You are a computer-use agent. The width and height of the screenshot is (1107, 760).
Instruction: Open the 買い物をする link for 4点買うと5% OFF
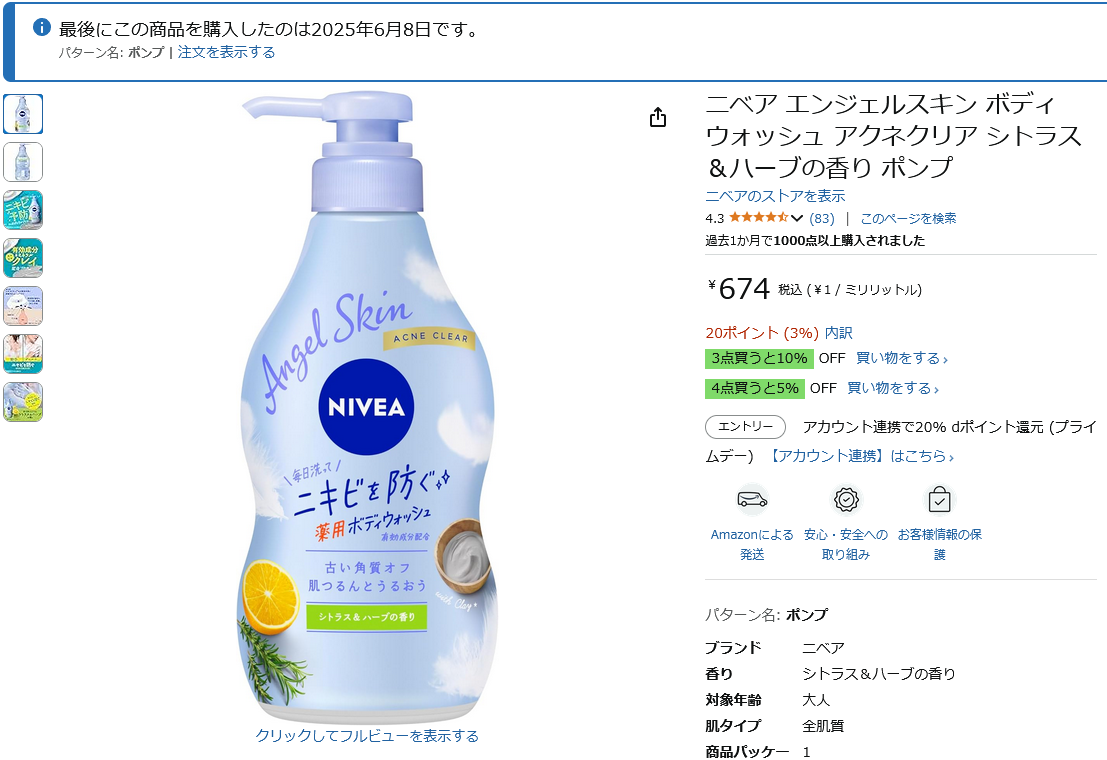point(892,388)
